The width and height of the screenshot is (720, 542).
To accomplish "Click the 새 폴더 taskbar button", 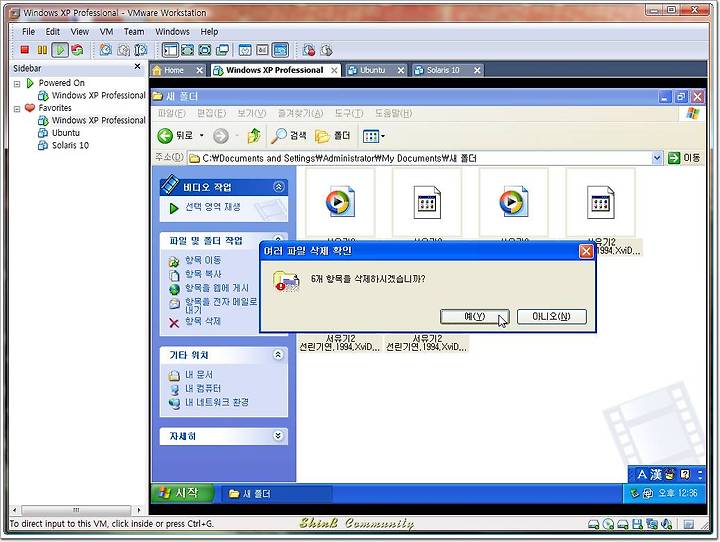I will click(x=276, y=494).
